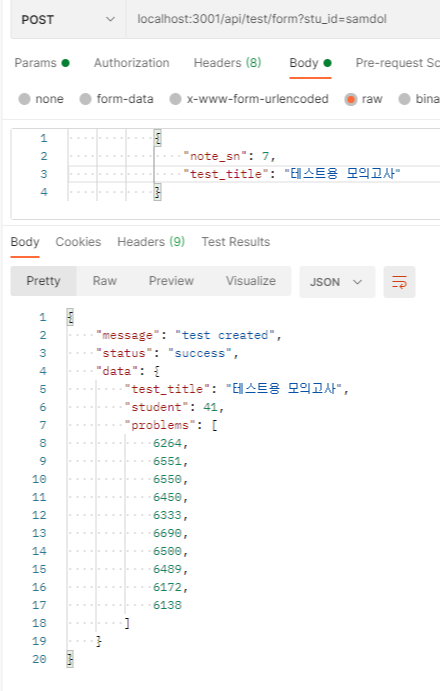Click the response "test_title" line
440x691 pixels.
(x=237, y=389)
